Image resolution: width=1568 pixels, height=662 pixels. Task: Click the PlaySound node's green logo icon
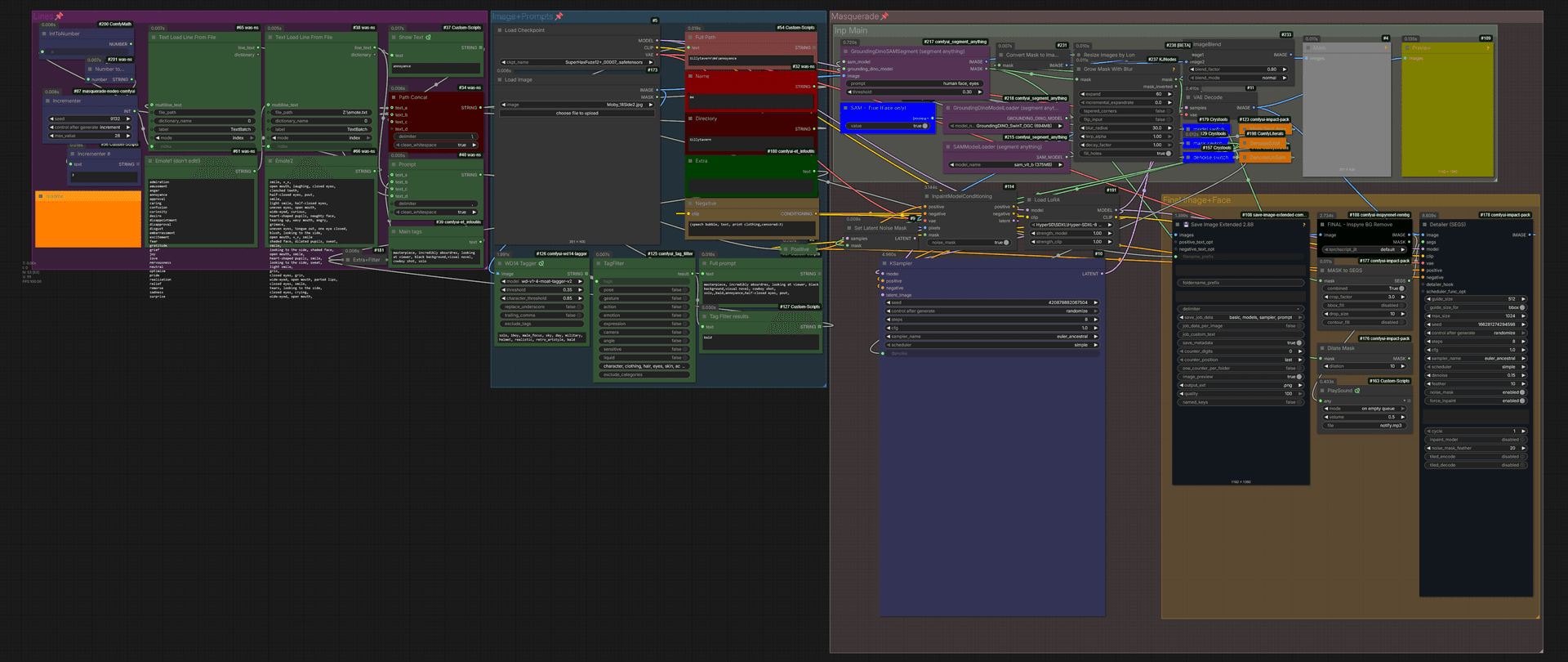(1357, 391)
